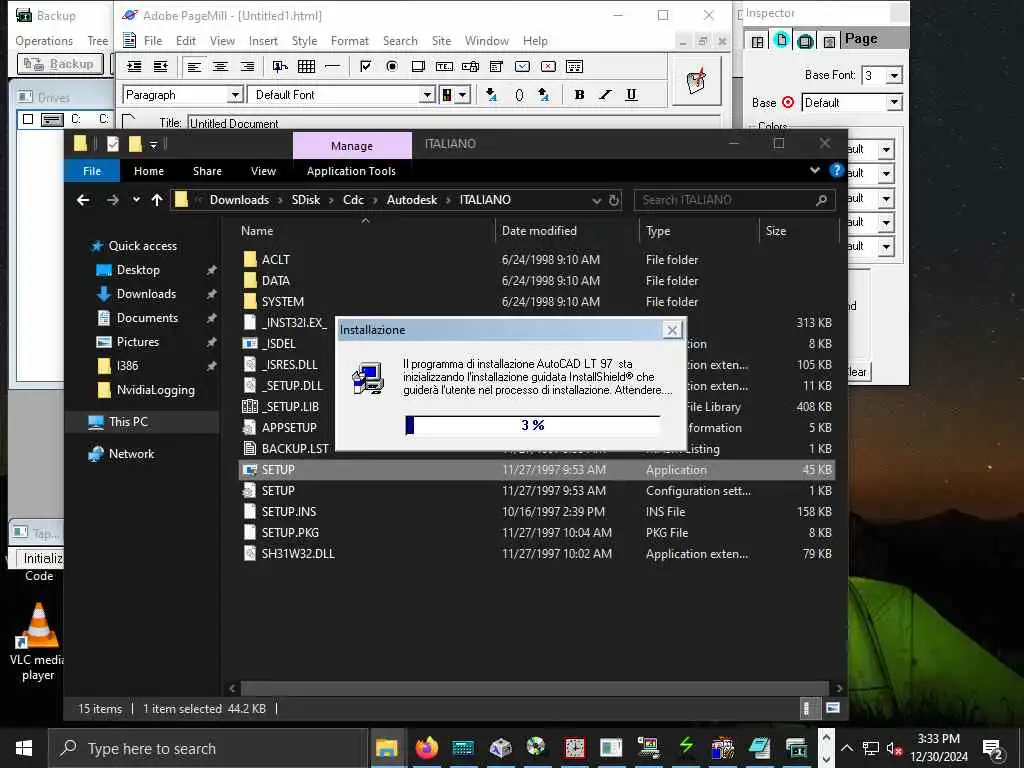The image size is (1024, 768).
Task: Apply left alignment in PageMill
Action: tap(194, 66)
